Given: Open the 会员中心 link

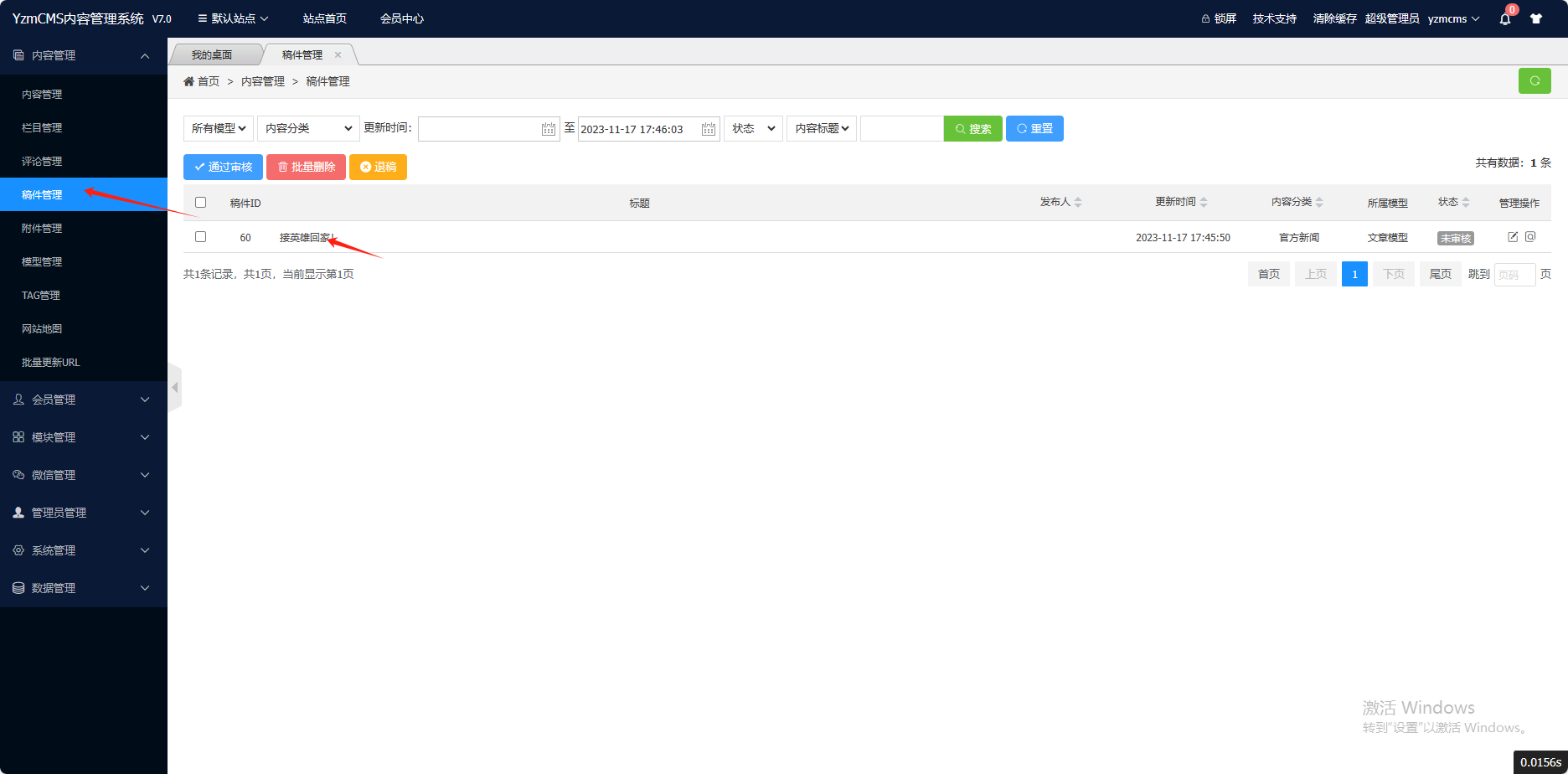Looking at the screenshot, I should [x=402, y=18].
